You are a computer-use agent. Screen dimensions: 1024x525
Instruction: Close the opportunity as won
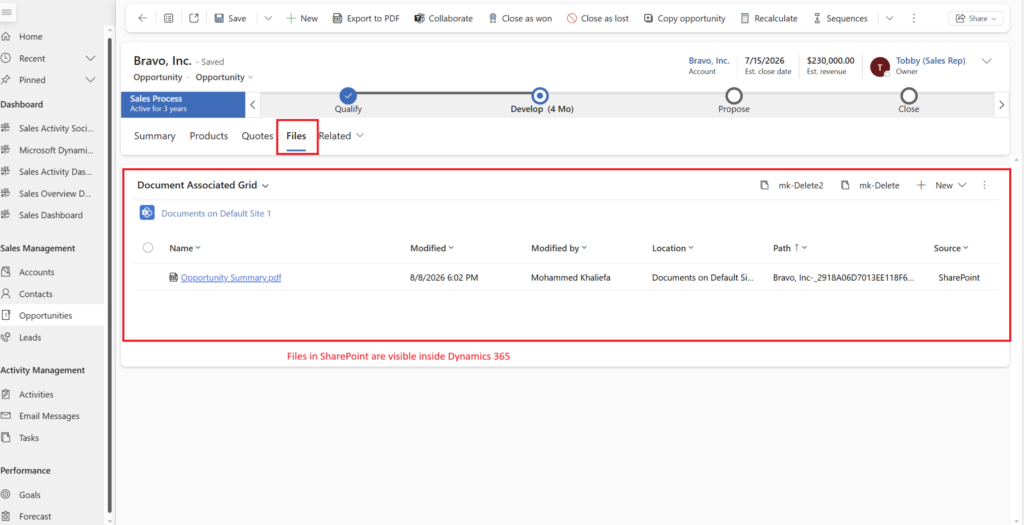coord(520,18)
